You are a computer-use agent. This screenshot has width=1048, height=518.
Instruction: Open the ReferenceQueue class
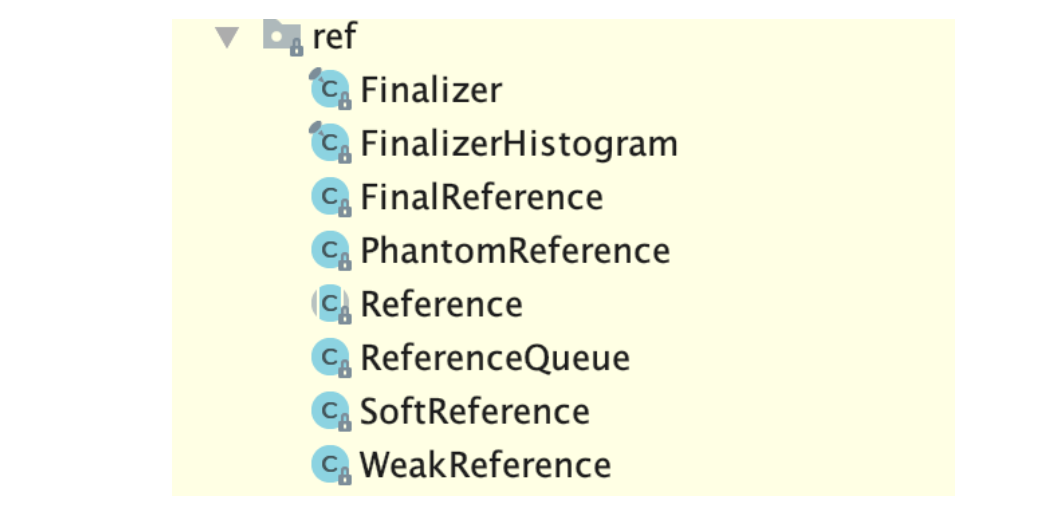(x=495, y=357)
